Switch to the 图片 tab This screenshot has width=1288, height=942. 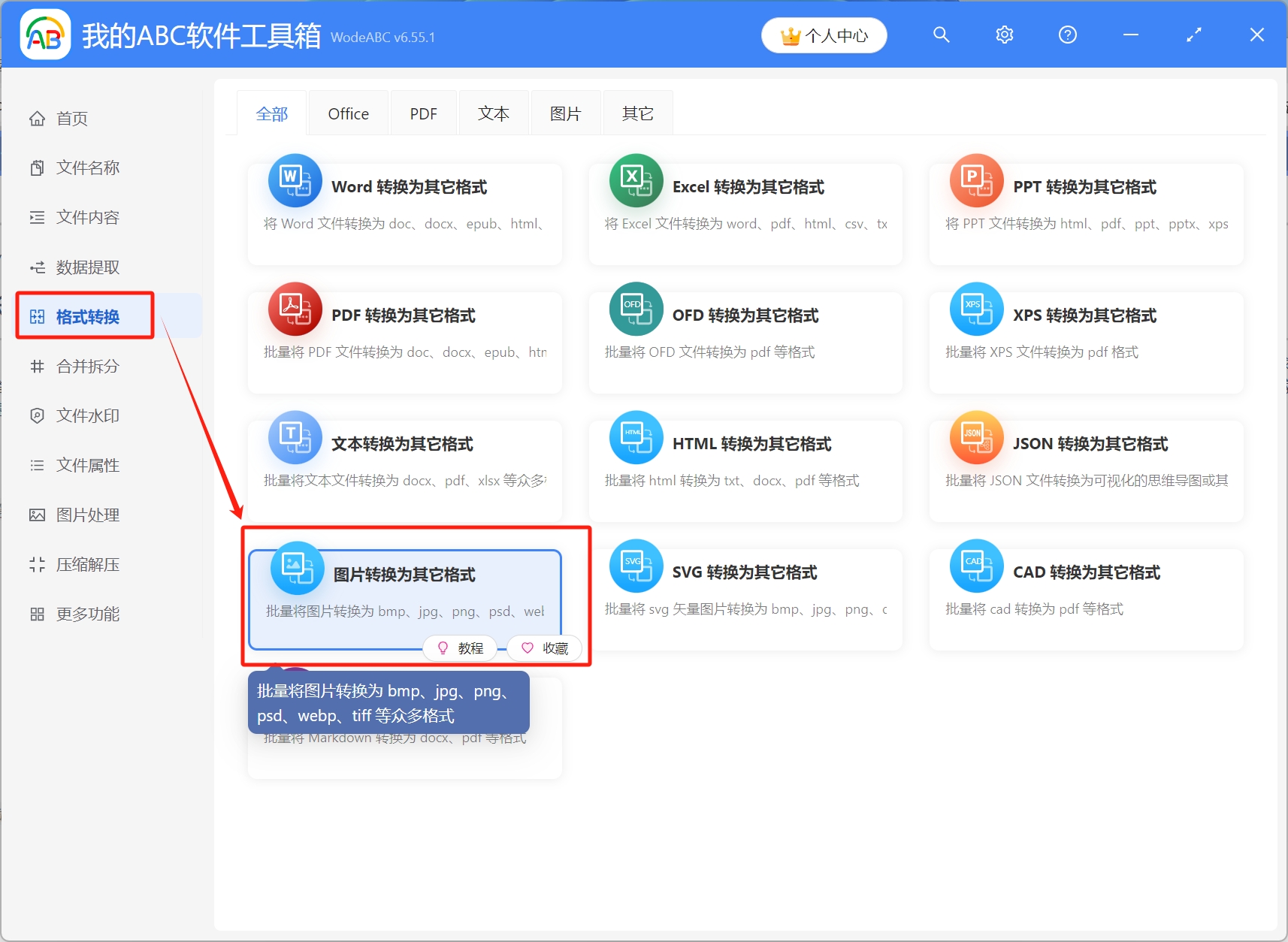565,114
